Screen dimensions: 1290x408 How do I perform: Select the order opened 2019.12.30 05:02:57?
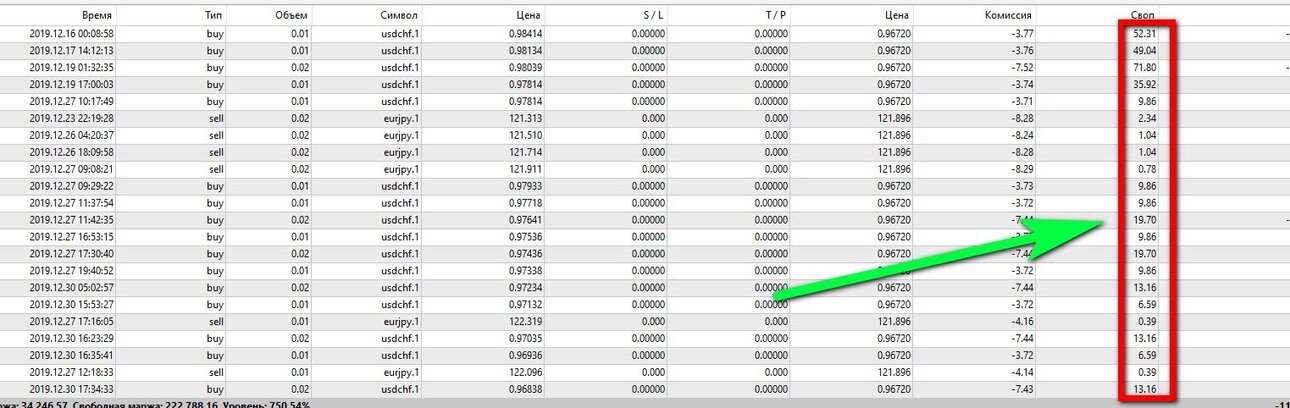coord(645,289)
